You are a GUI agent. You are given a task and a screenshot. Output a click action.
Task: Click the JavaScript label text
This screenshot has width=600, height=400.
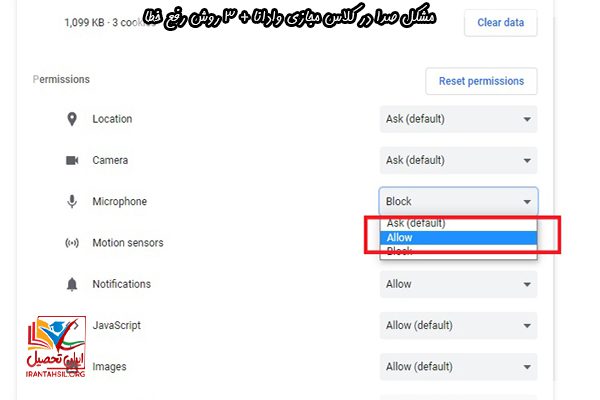116,325
